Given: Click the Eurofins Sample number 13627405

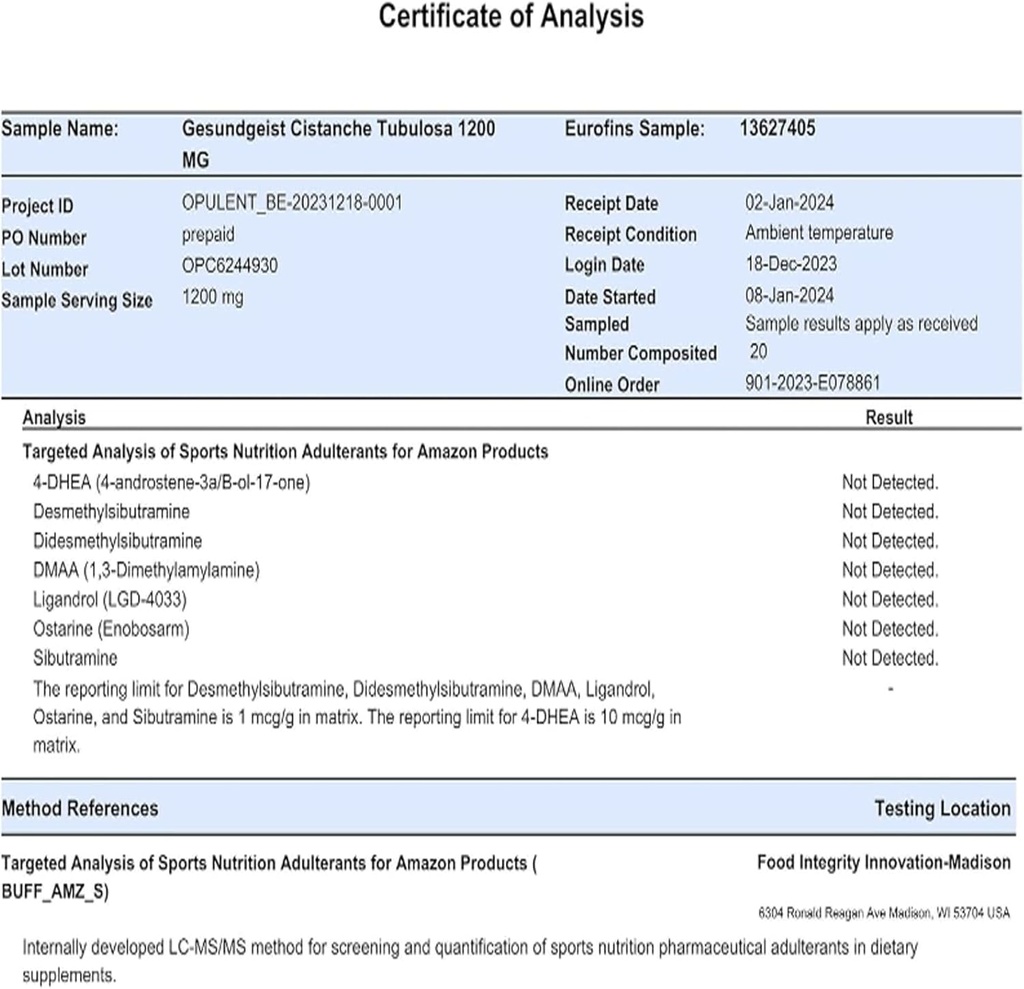Looking at the screenshot, I should coord(777,128).
